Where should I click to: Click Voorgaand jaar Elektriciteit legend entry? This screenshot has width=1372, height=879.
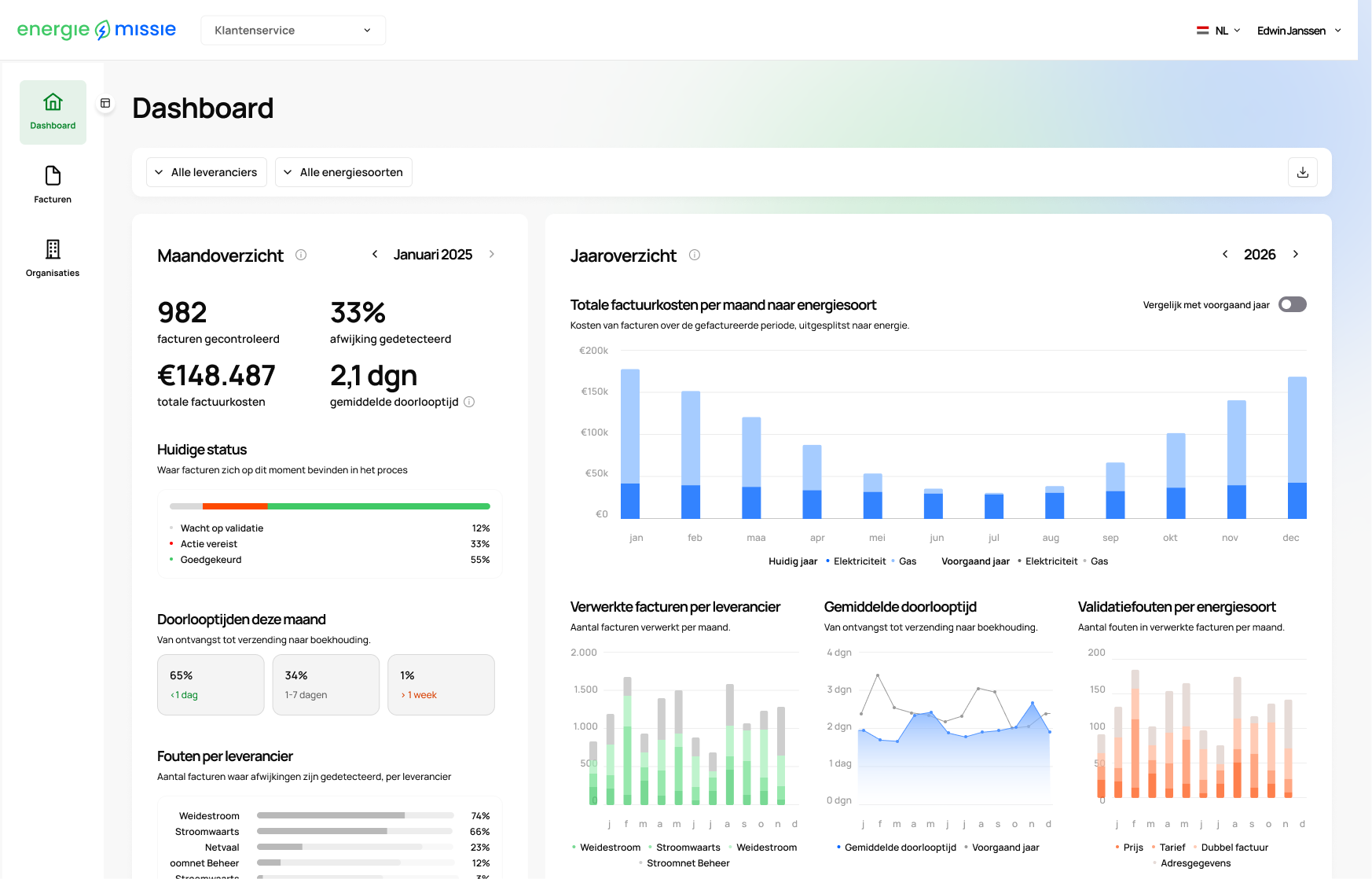1047,561
